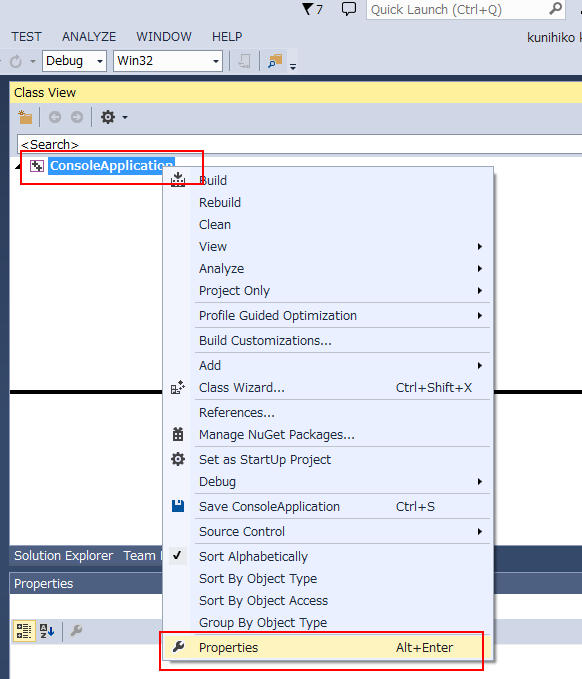Click the Set as StartUp gear icon
Screen dimensions: 582x679
(178, 459)
